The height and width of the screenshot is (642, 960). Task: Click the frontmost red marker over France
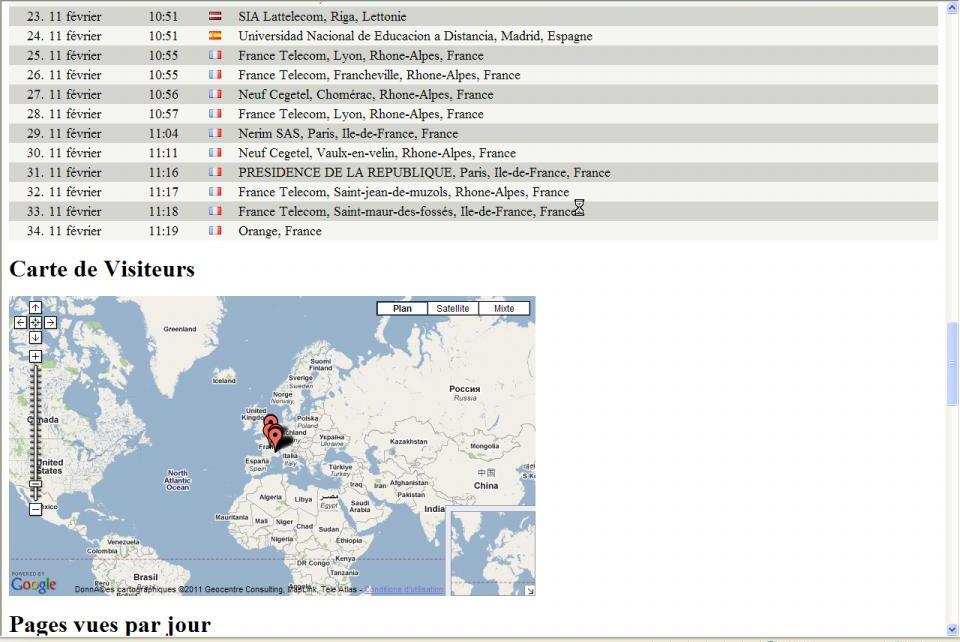276,439
